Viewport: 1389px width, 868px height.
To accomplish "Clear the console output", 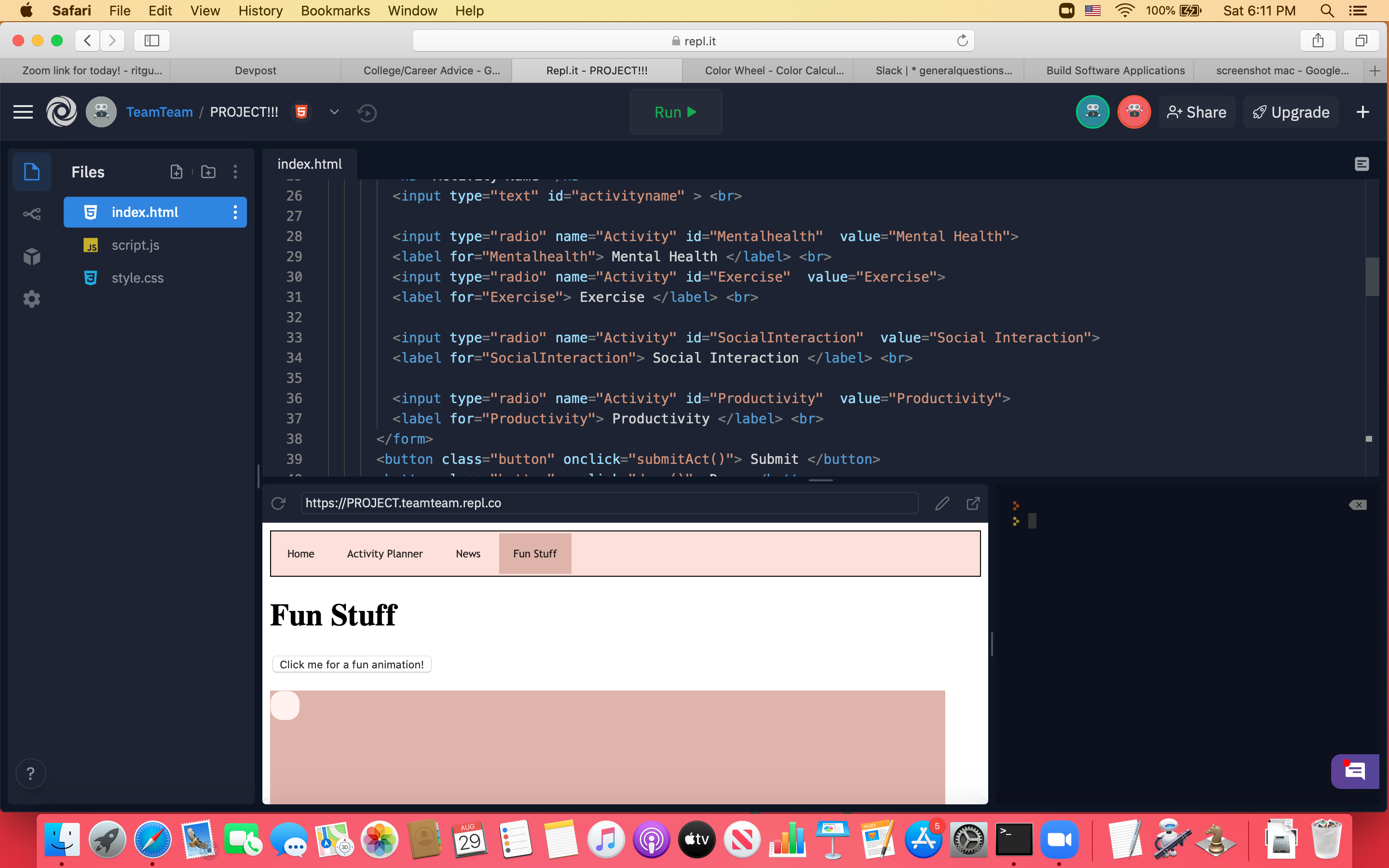I will pos(1358,504).
